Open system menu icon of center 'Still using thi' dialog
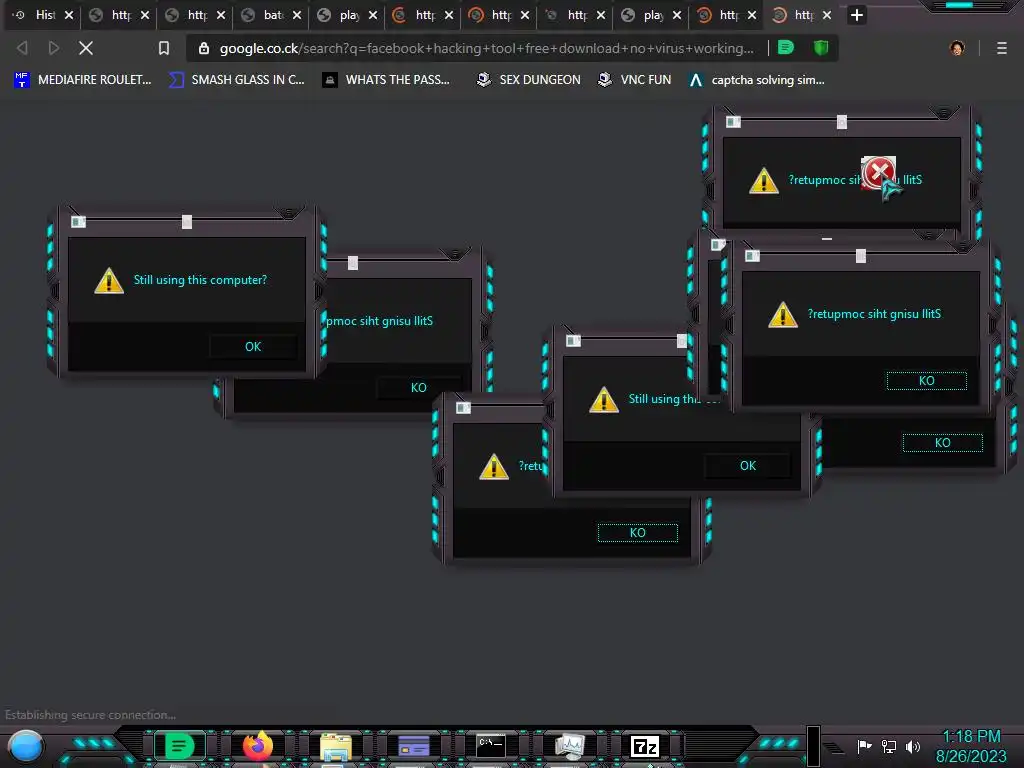 [573, 341]
